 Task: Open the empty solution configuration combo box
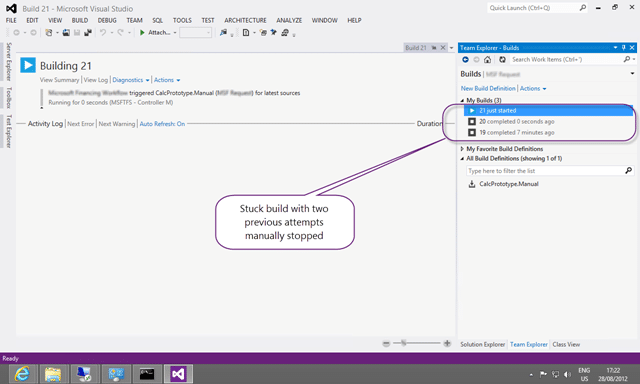tap(196, 33)
